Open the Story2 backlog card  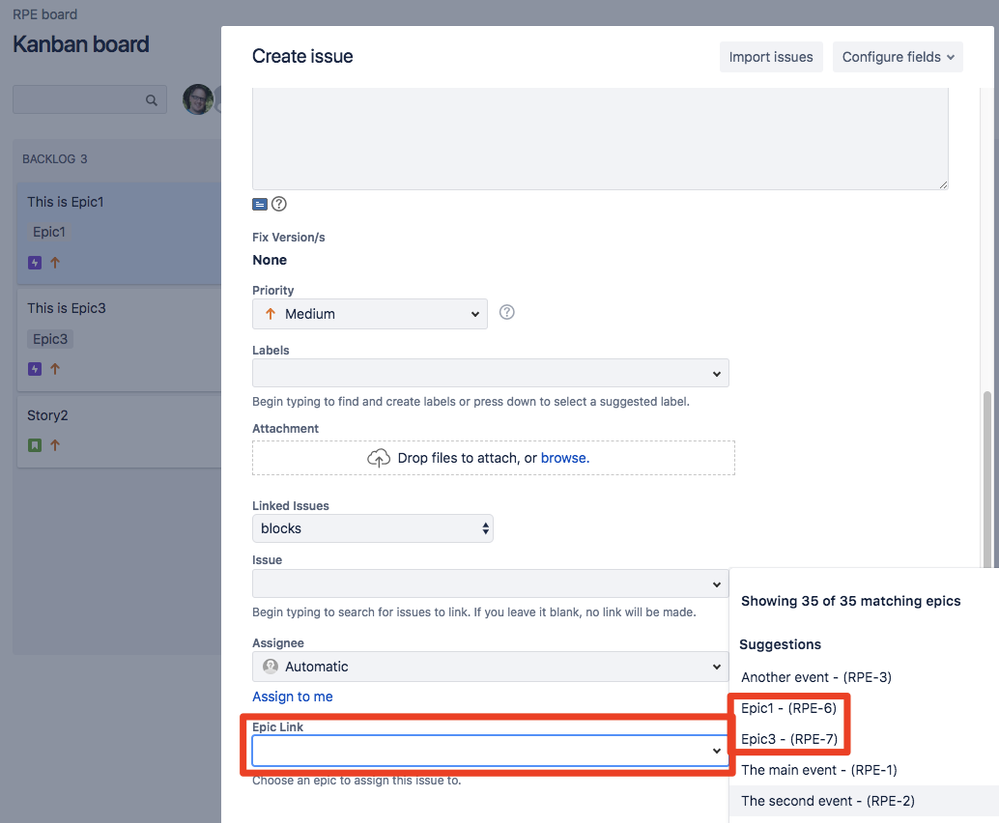[x=119, y=432]
